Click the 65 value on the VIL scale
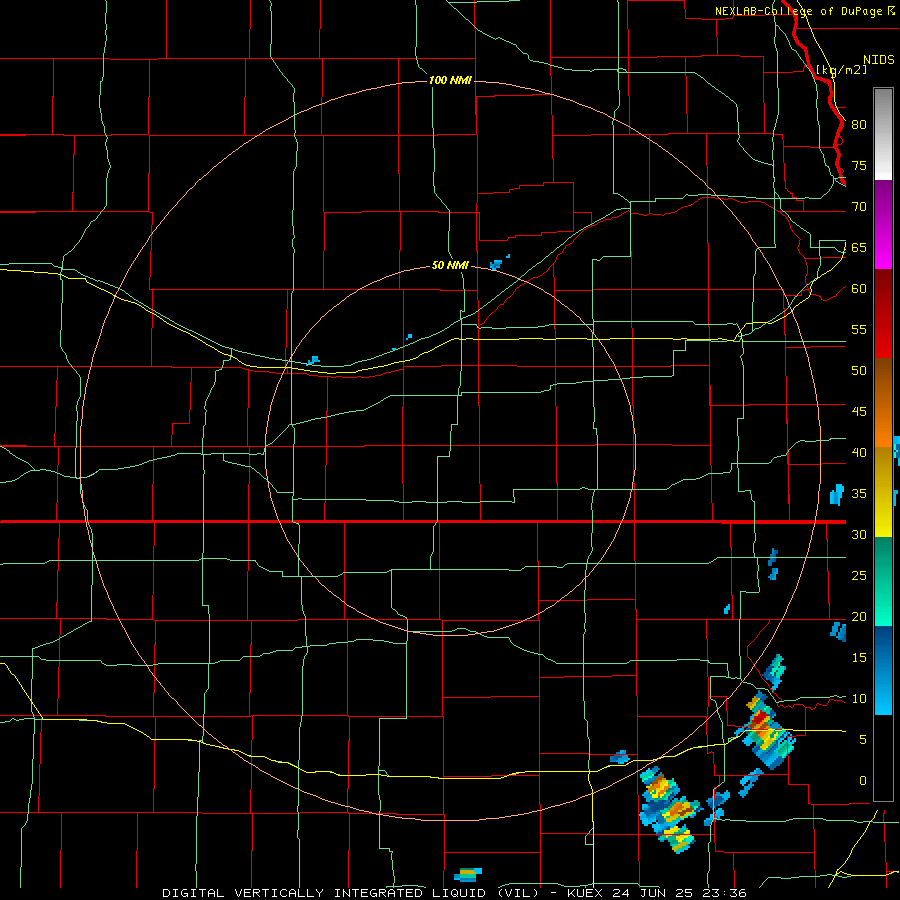 [859, 247]
